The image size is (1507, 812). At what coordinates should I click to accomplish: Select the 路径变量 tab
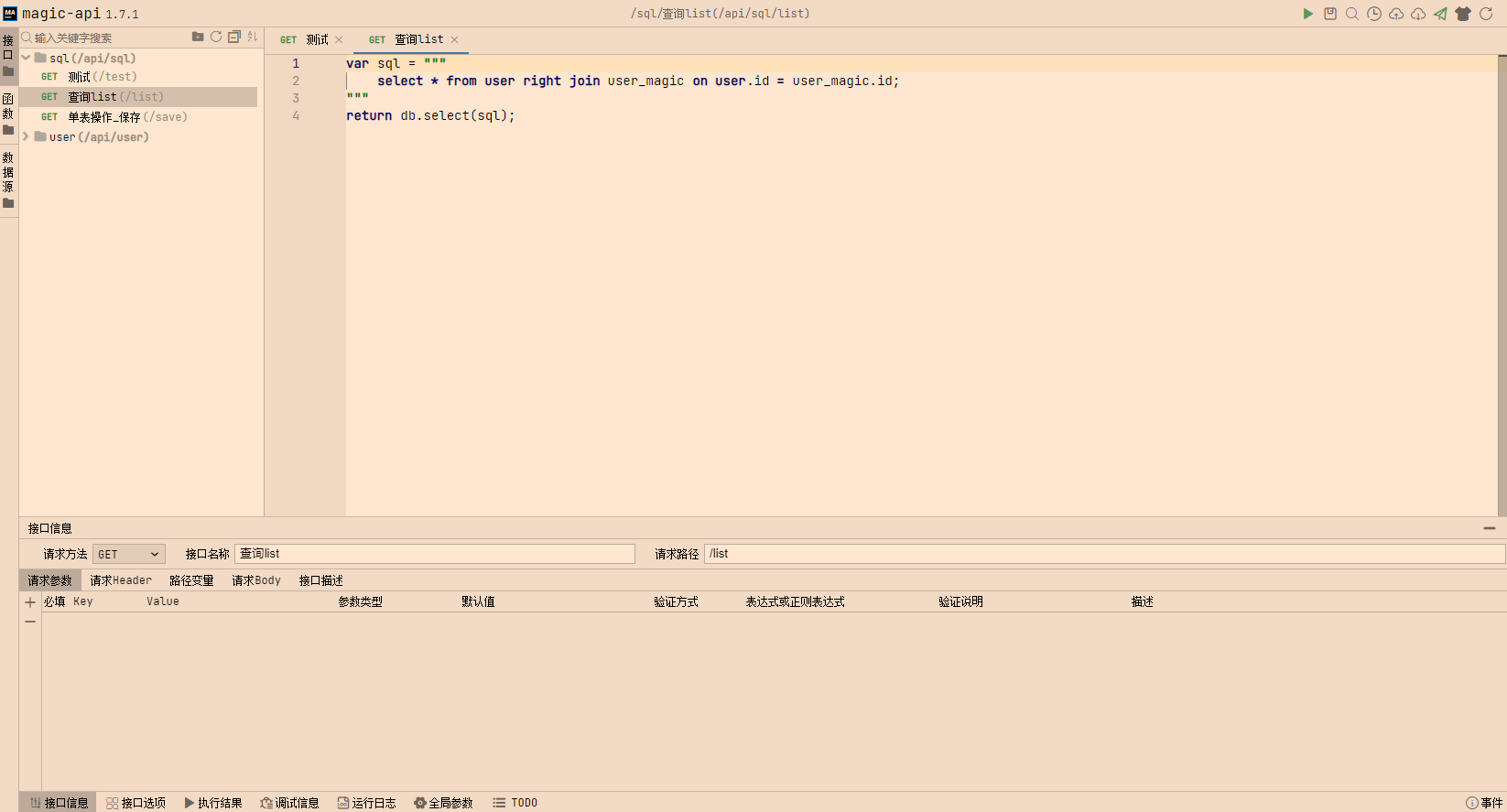[191, 580]
